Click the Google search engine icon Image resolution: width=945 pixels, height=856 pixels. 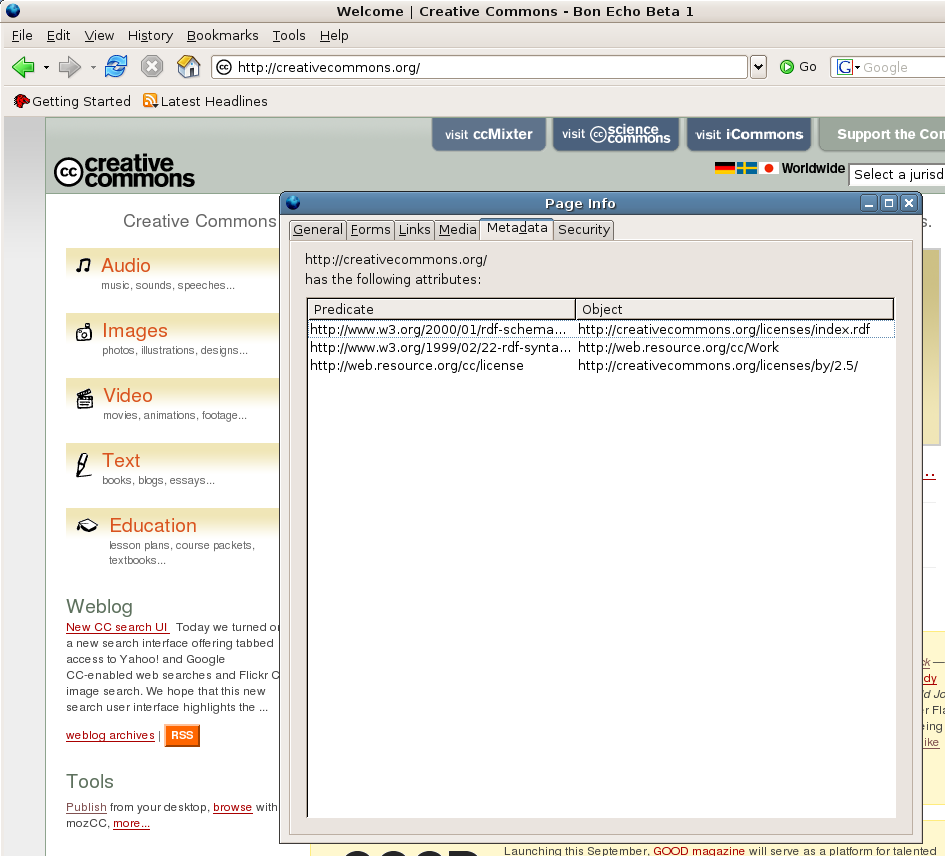[844, 67]
